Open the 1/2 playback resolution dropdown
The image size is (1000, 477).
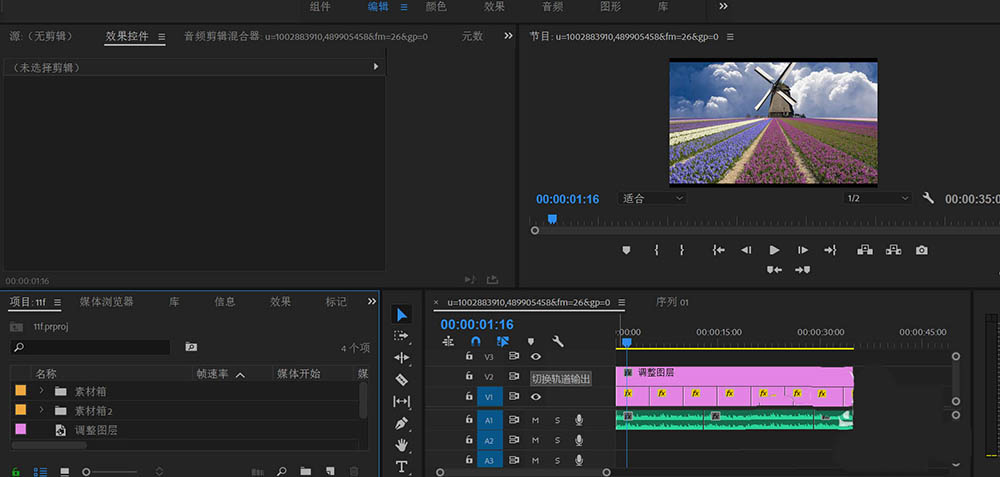876,198
